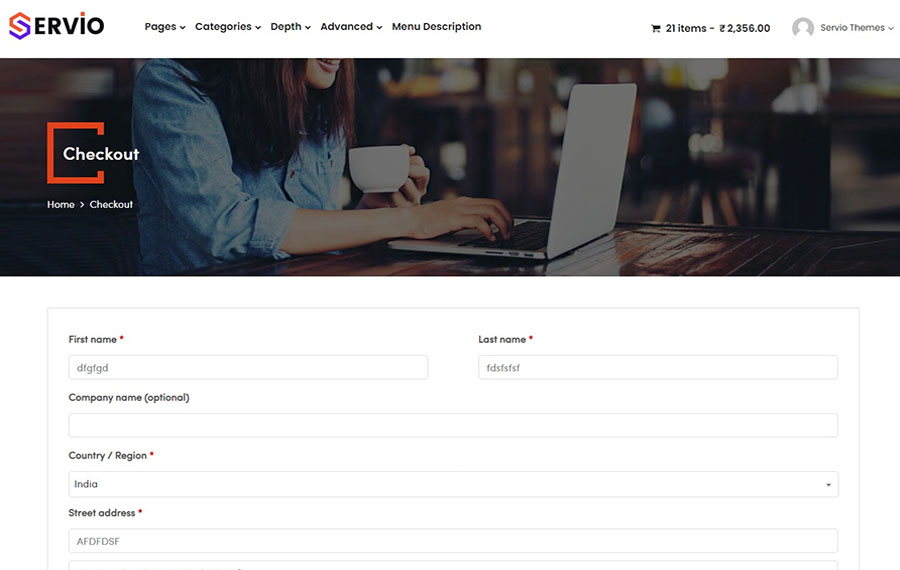Click the Servio logo icon
The image size is (900, 570).
click(20, 26)
